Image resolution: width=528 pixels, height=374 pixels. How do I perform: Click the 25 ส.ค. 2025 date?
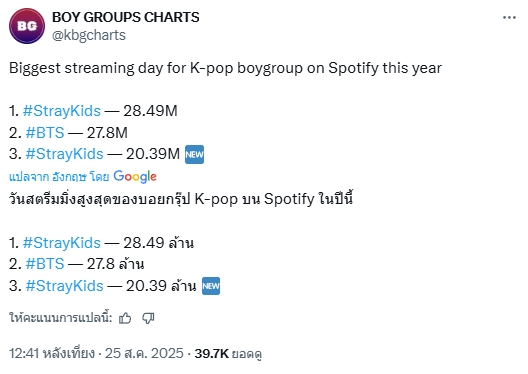click(x=144, y=353)
